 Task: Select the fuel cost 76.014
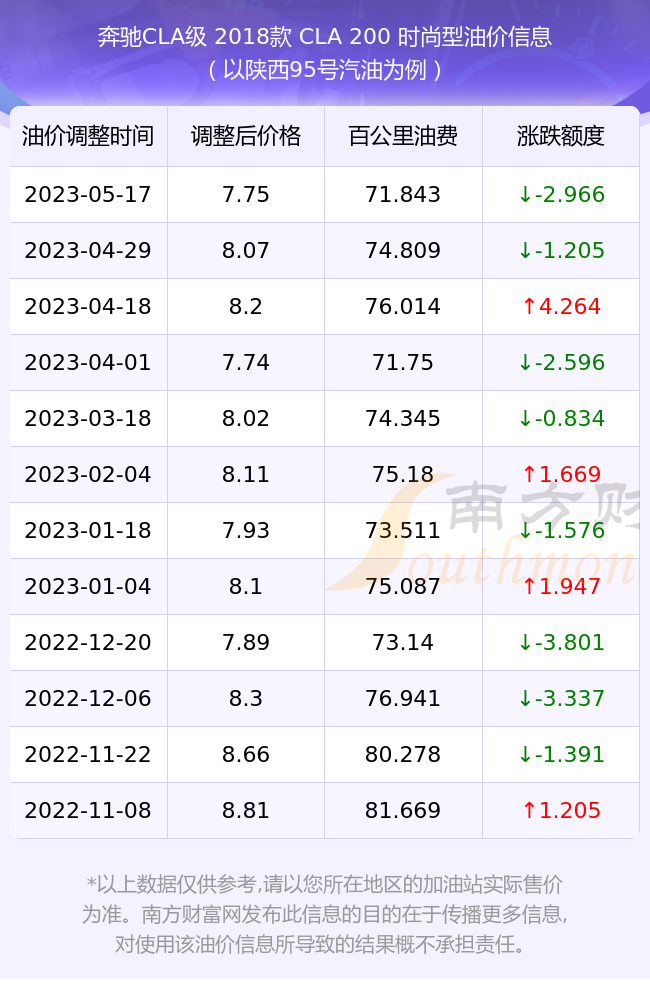[403, 307]
